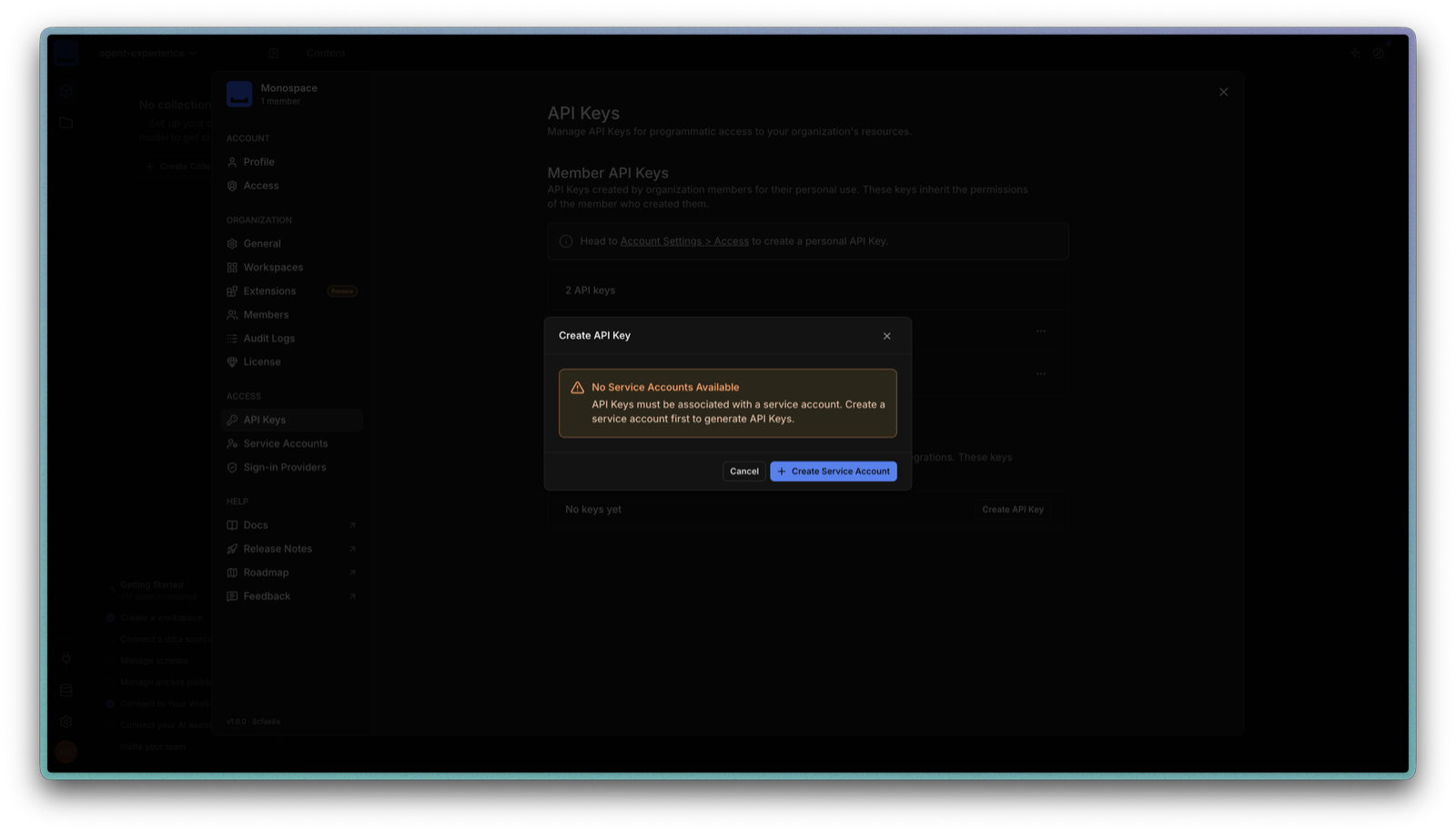The height and width of the screenshot is (833, 1456).
Task: Click the info icon beside 'Head to'
Action: pos(566,241)
